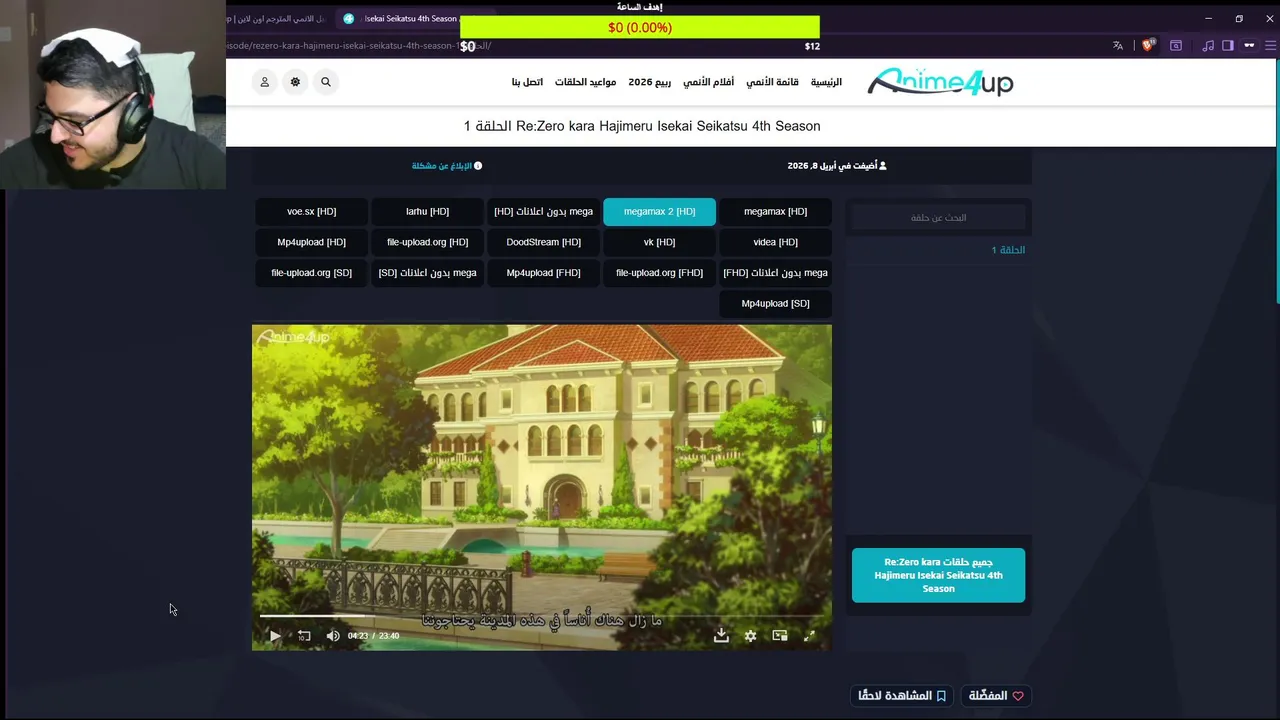This screenshot has height=720, width=1280.
Task: Toggle the browser sidebar panel icon
Action: point(1228,45)
